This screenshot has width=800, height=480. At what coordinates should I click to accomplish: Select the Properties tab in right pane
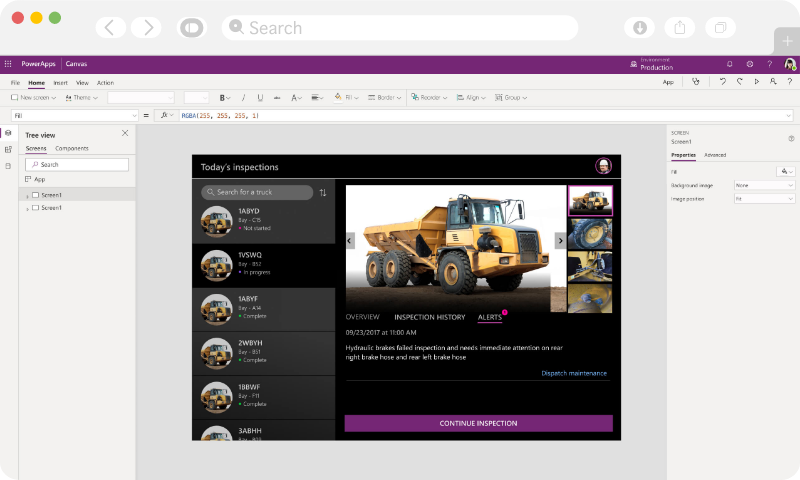[x=683, y=155]
